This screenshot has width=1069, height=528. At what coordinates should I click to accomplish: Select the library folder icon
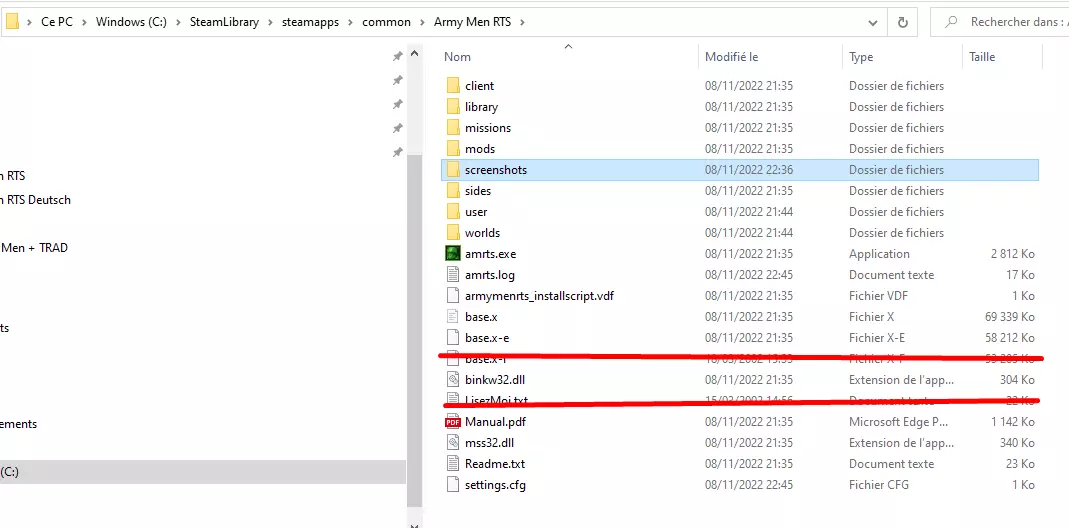[x=453, y=106]
